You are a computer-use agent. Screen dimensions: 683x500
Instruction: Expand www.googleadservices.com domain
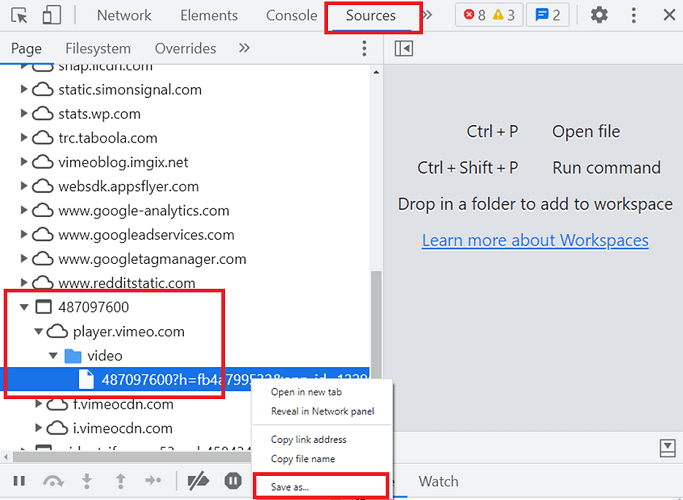(x=24, y=234)
